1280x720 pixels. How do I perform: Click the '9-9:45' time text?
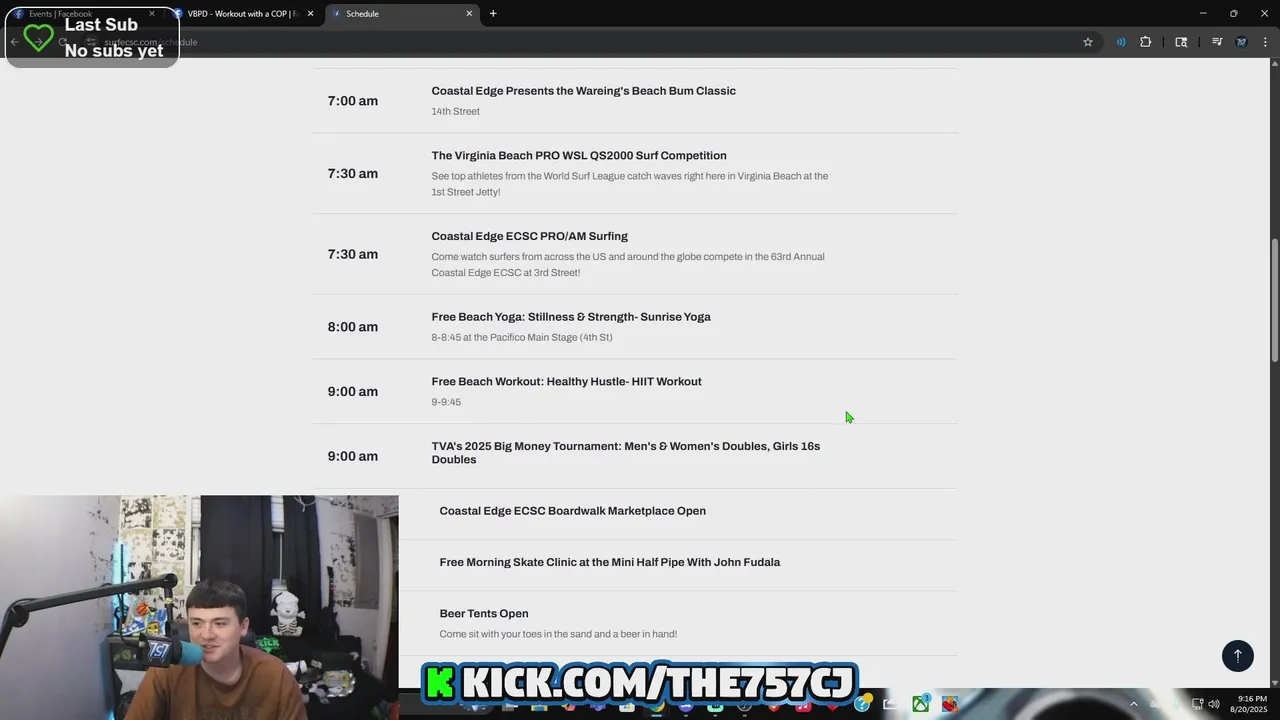446,403
